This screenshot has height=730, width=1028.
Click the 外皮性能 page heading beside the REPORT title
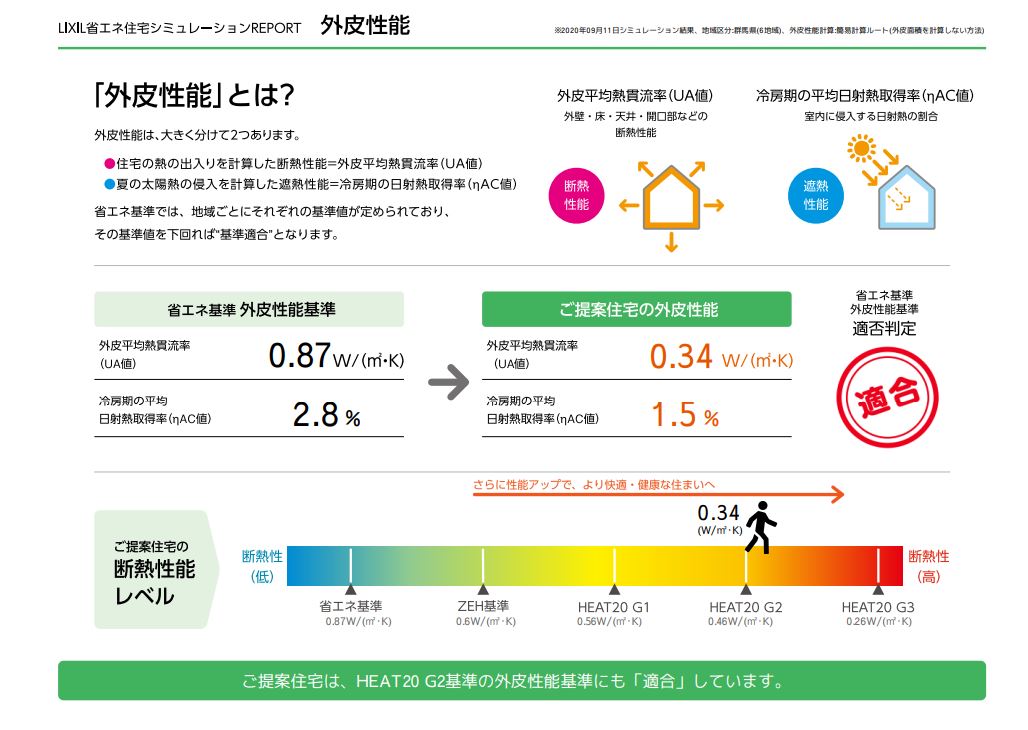[365, 26]
